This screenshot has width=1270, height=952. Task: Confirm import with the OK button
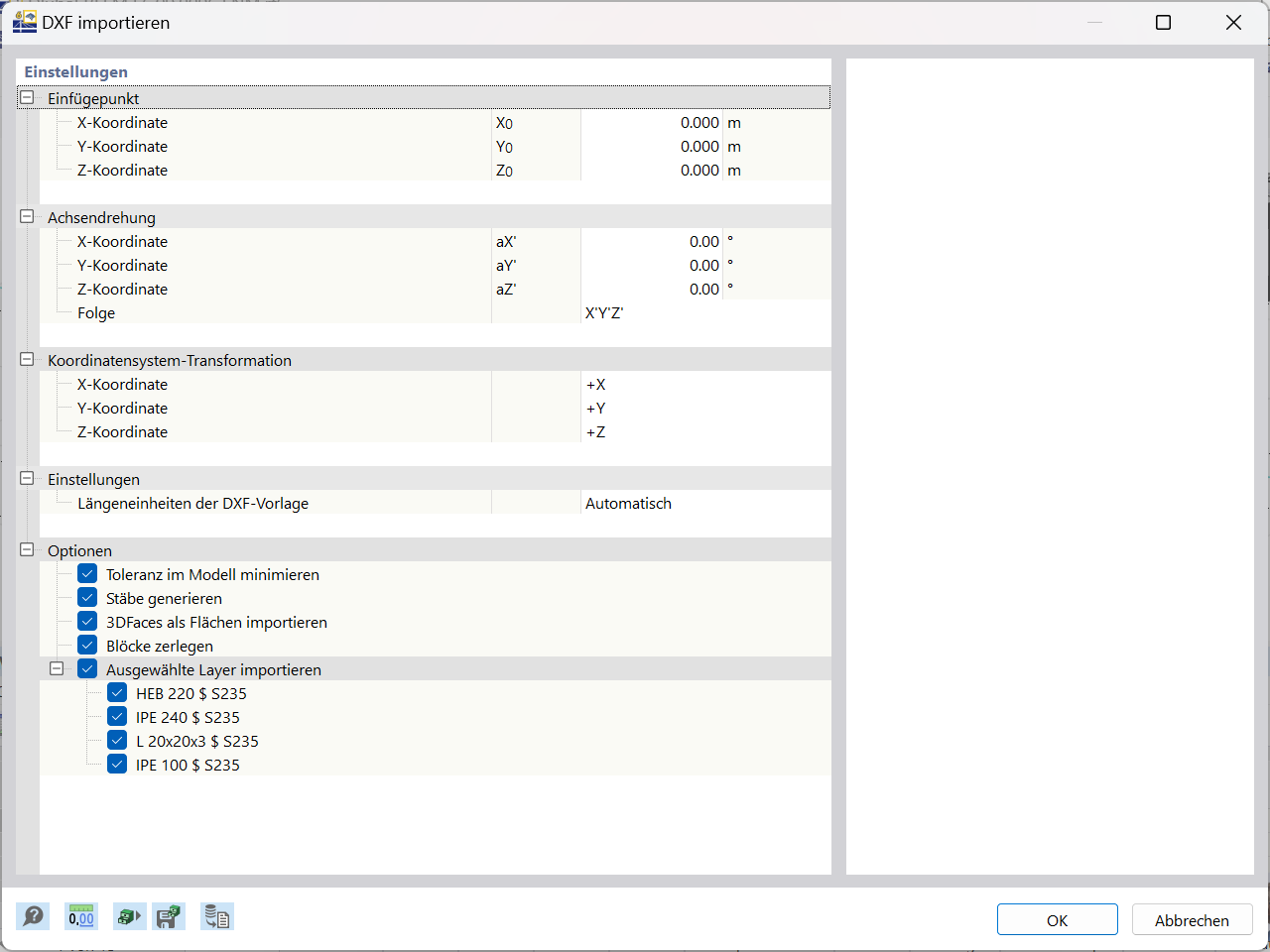click(x=1057, y=919)
